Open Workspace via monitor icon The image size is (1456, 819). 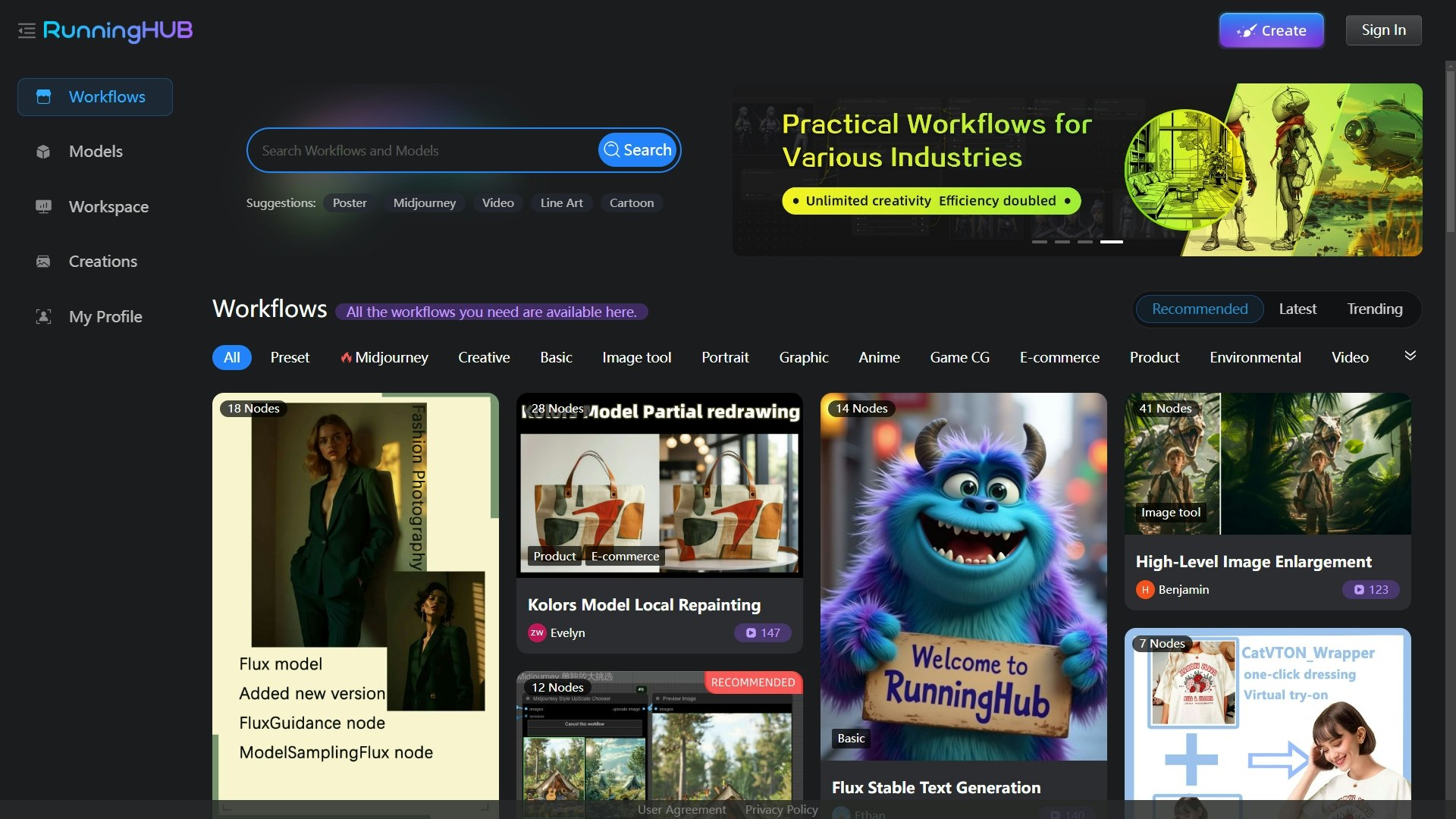coord(43,206)
